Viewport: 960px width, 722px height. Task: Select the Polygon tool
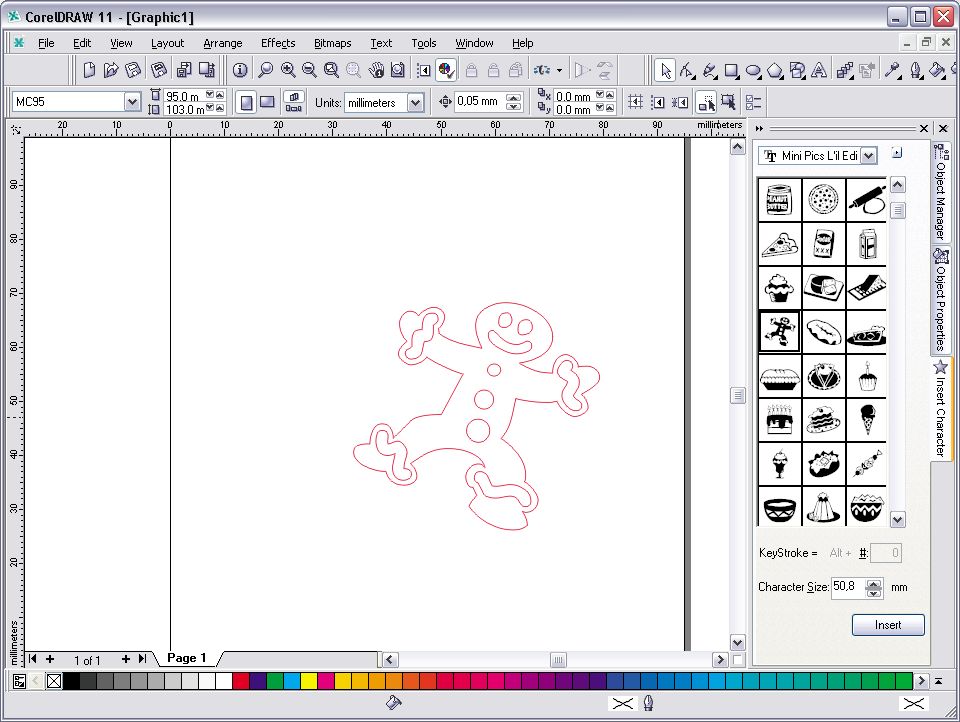[776, 70]
